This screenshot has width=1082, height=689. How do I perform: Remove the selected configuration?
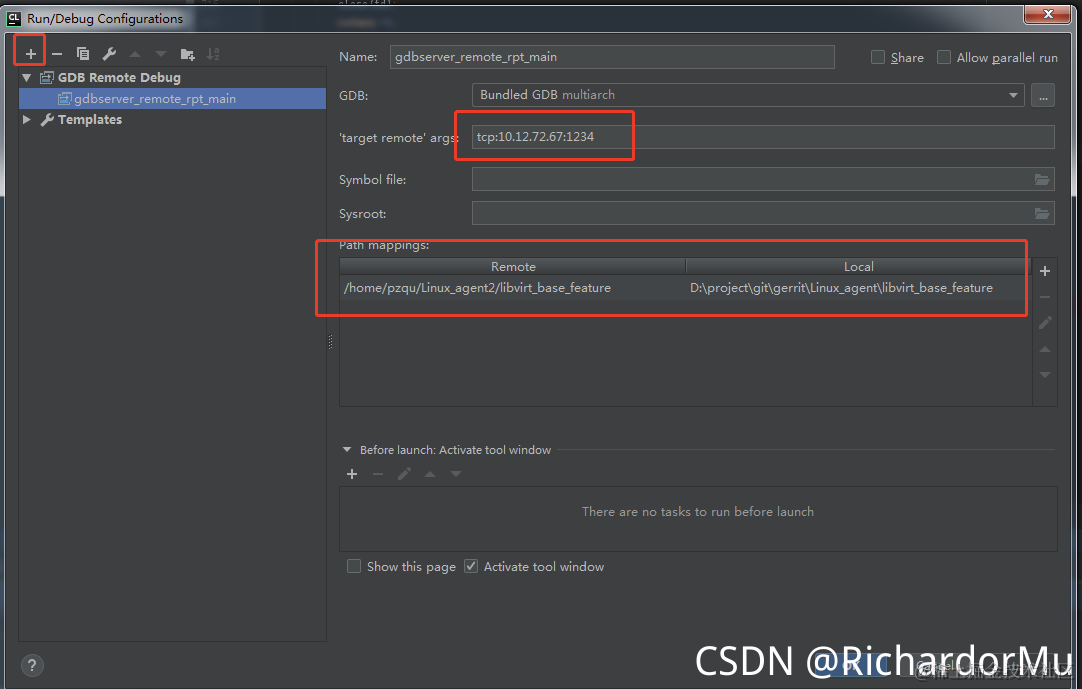57,53
